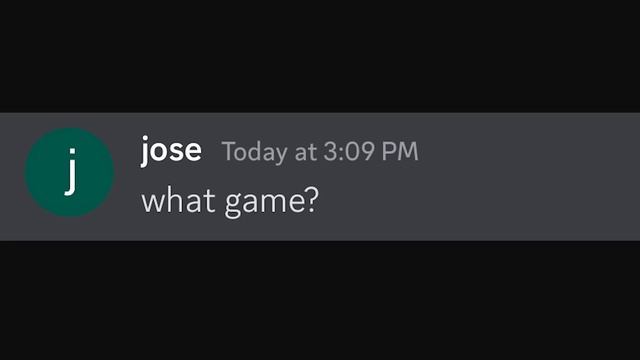Click the white letter j in avatar
Screen dimensions: 640x360
(71, 172)
